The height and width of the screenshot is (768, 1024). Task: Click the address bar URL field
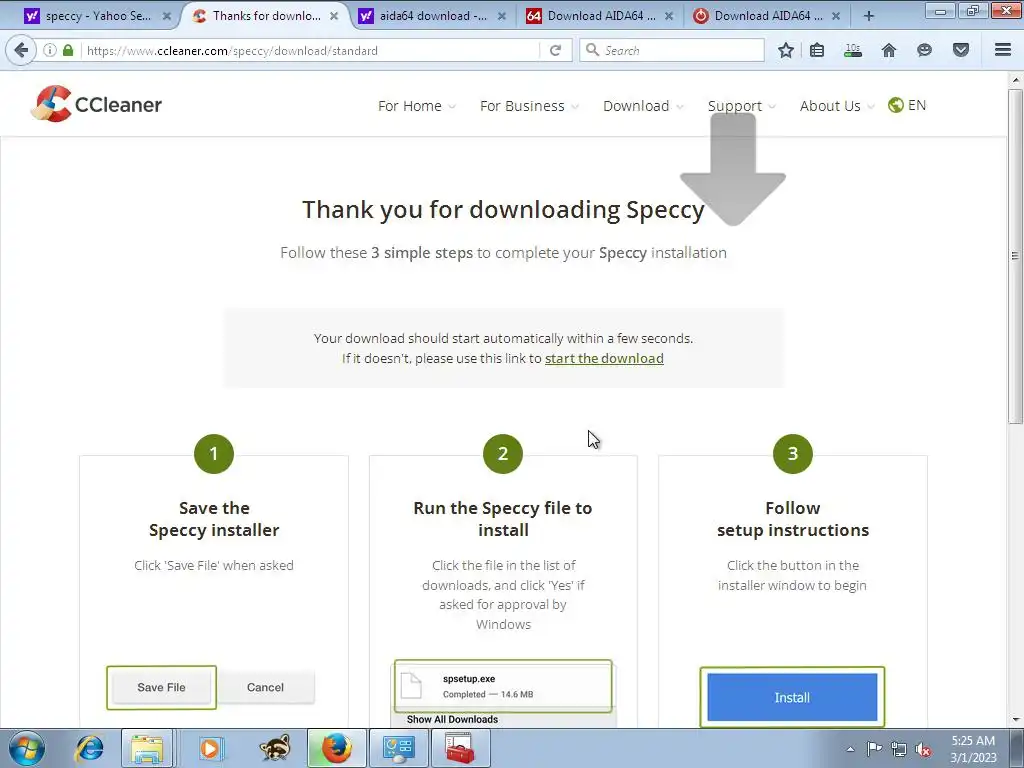click(312, 50)
